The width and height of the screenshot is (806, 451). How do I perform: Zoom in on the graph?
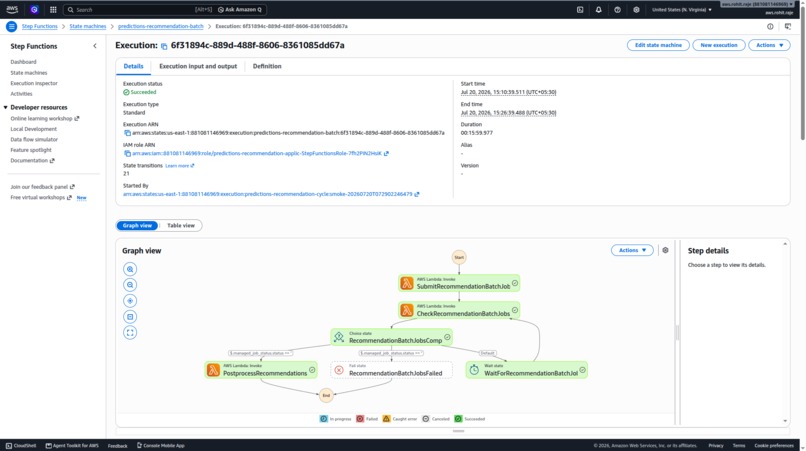pos(130,269)
